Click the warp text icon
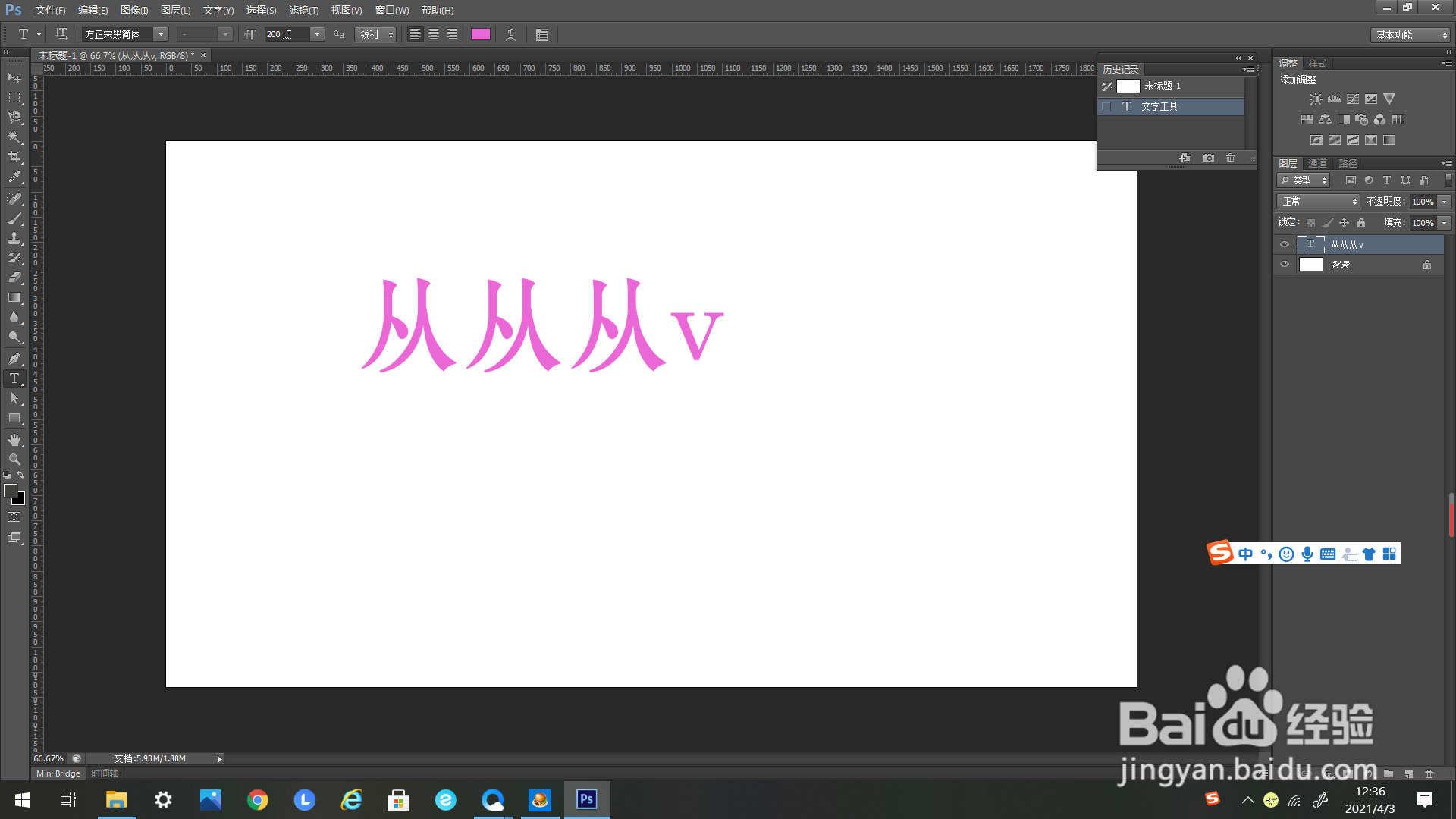1456x819 pixels. coord(511,34)
